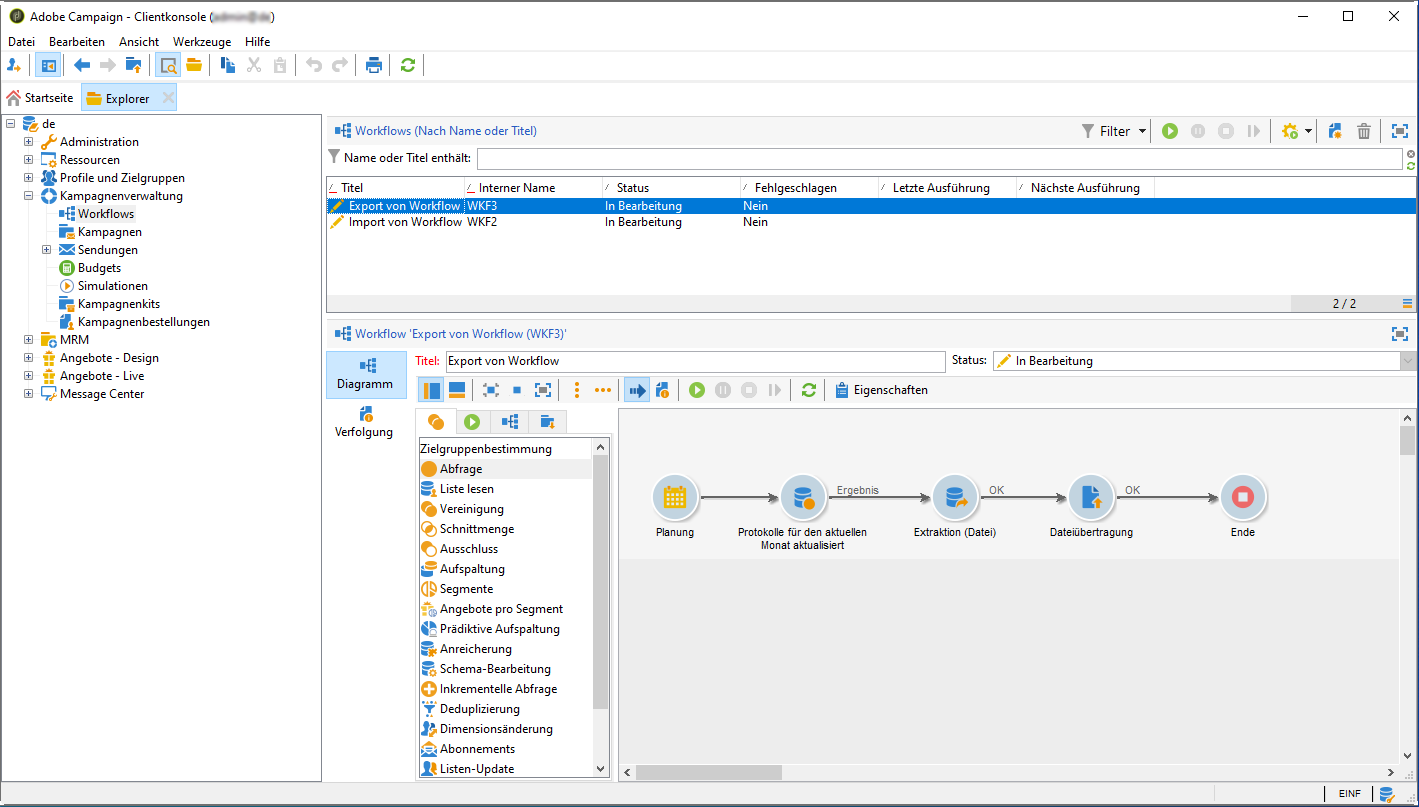Viewport: 1419px width, 807px height.
Task: Switch to the Verfolgung view
Action: [x=364, y=422]
